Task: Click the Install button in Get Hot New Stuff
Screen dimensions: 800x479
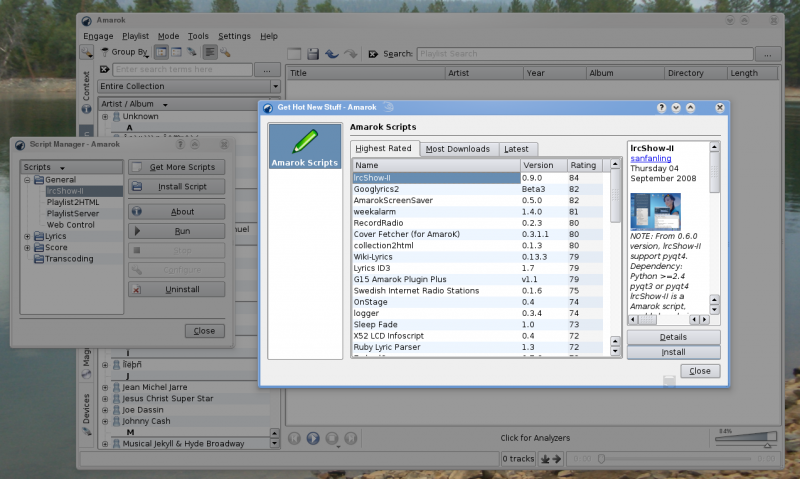Action: coord(673,352)
